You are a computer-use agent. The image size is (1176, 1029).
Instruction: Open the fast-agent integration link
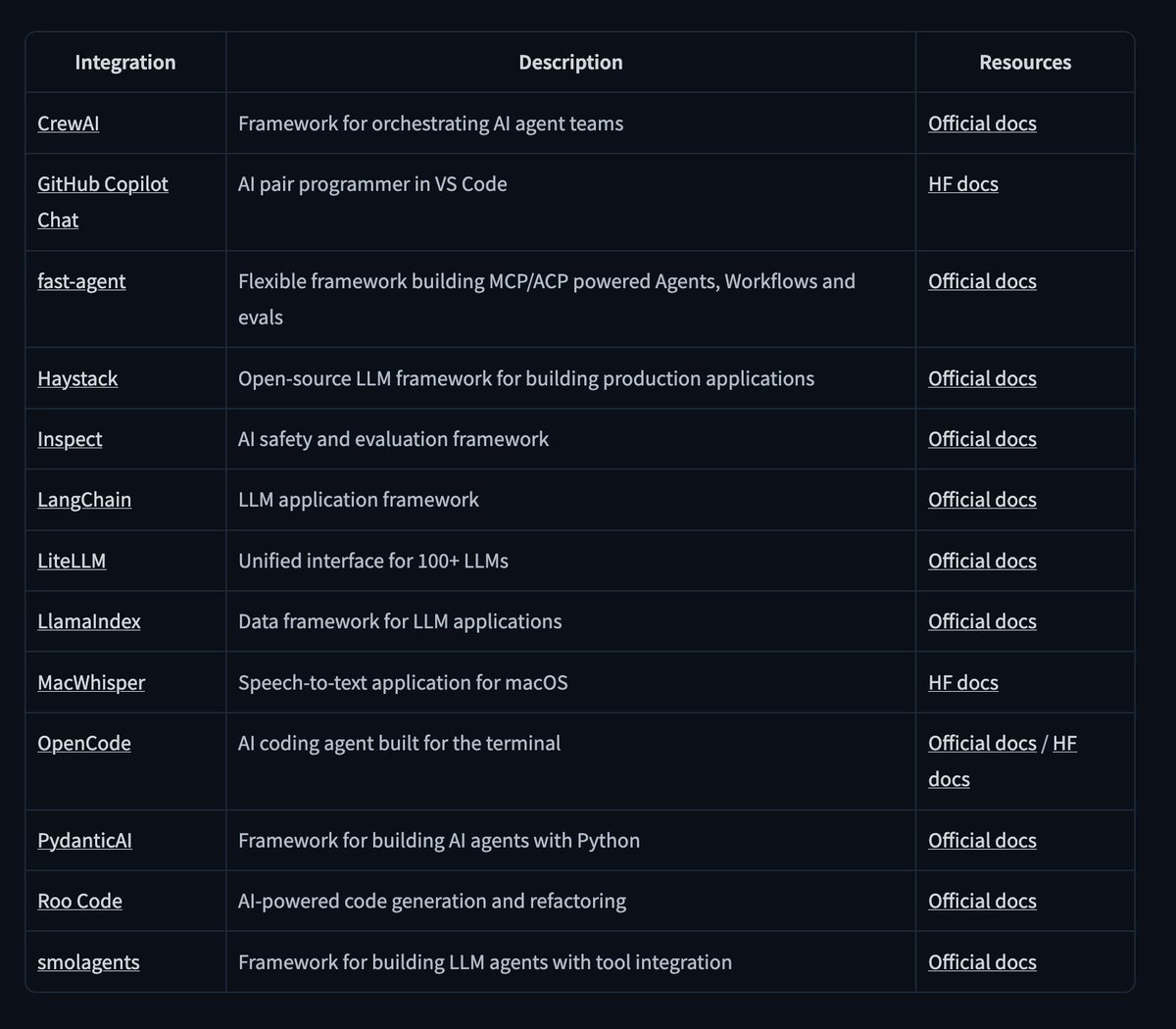(81, 281)
